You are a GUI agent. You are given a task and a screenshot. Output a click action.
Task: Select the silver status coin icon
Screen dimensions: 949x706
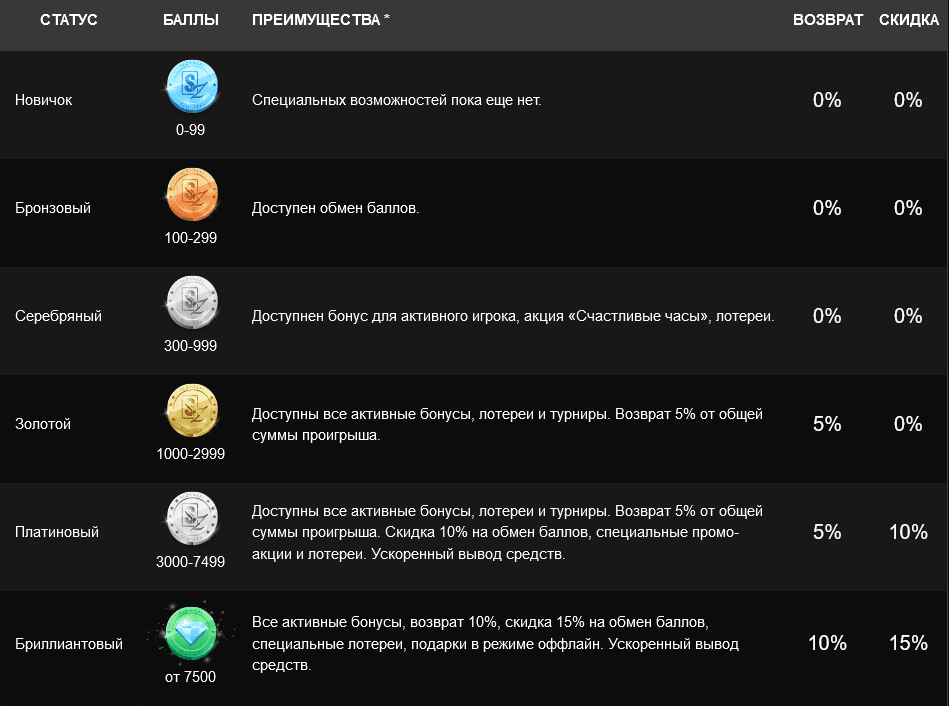click(192, 302)
